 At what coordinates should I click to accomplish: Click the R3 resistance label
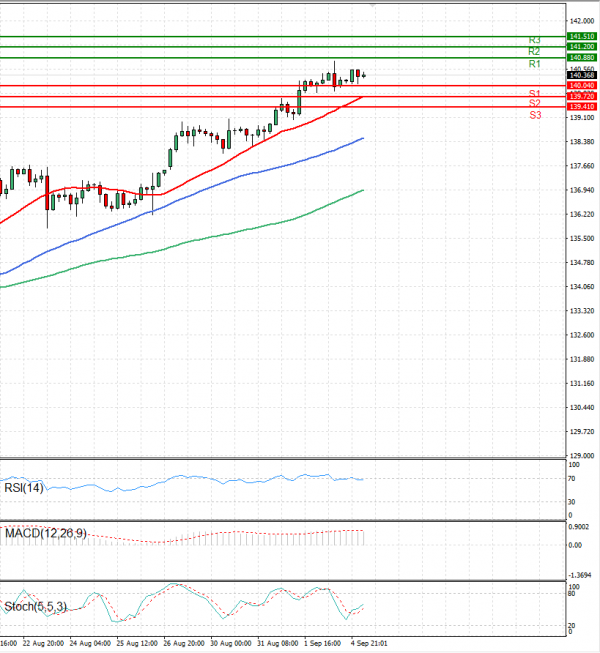pyautogui.click(x=535, y=40)
